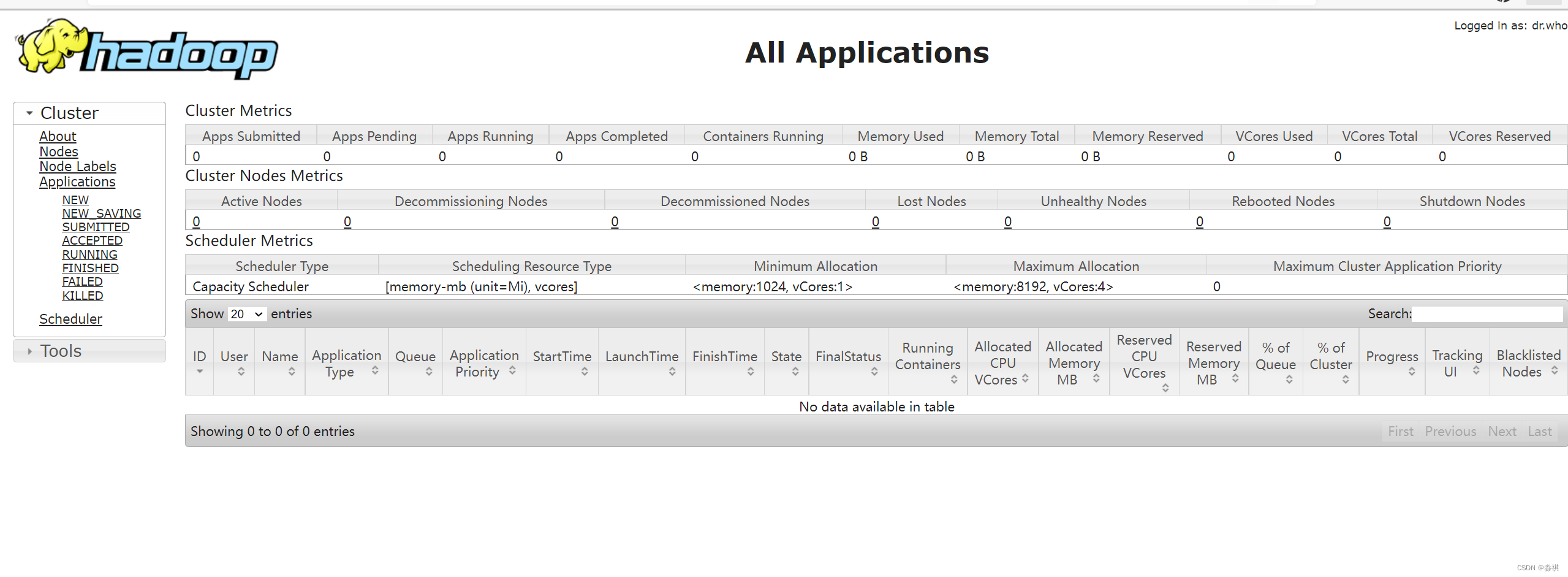1568x577 pixels.
Task: Sort table by User column
Action: click(x=234, y=362)
